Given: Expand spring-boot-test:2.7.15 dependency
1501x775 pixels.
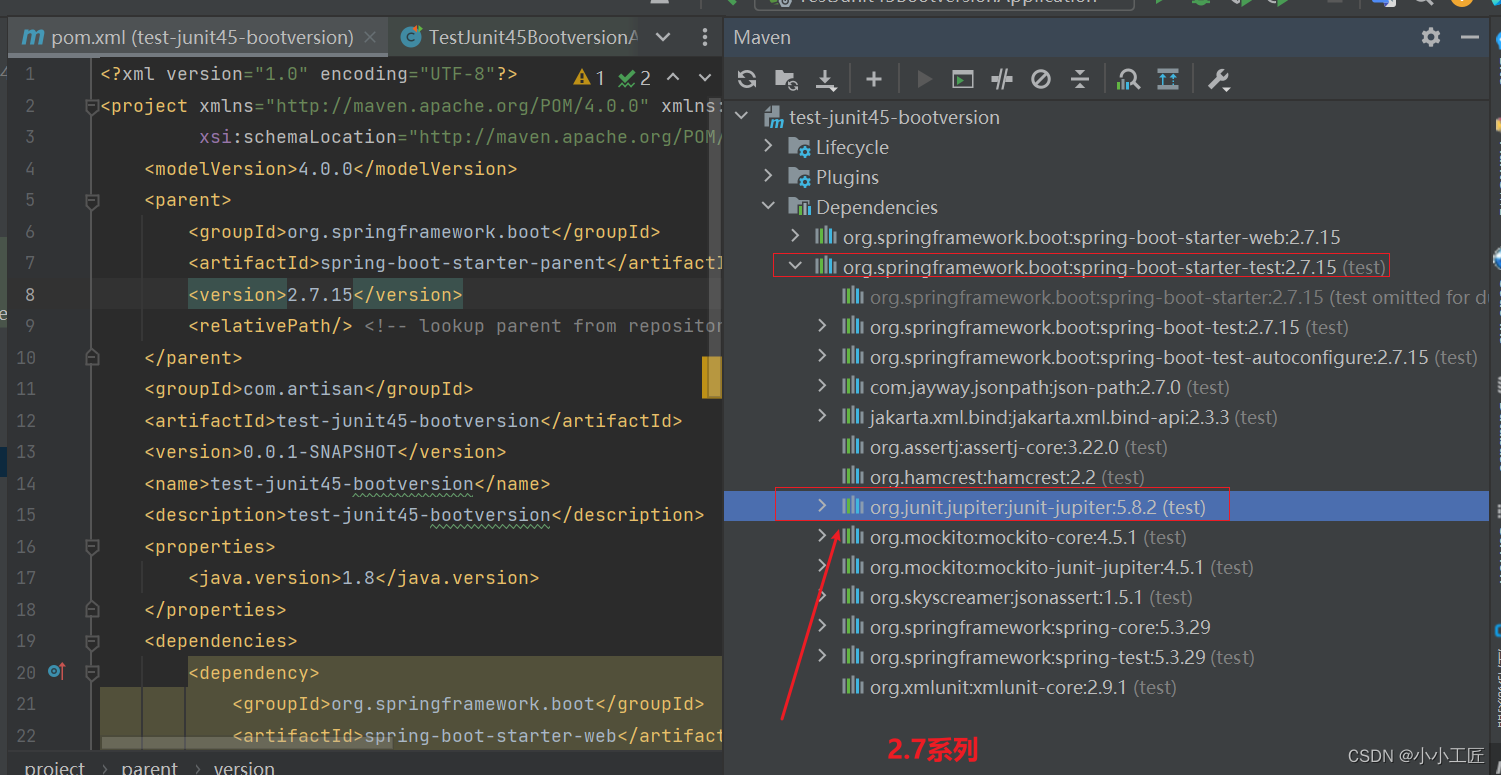Looking at the screenshot, I should click(x=823, y=327).
